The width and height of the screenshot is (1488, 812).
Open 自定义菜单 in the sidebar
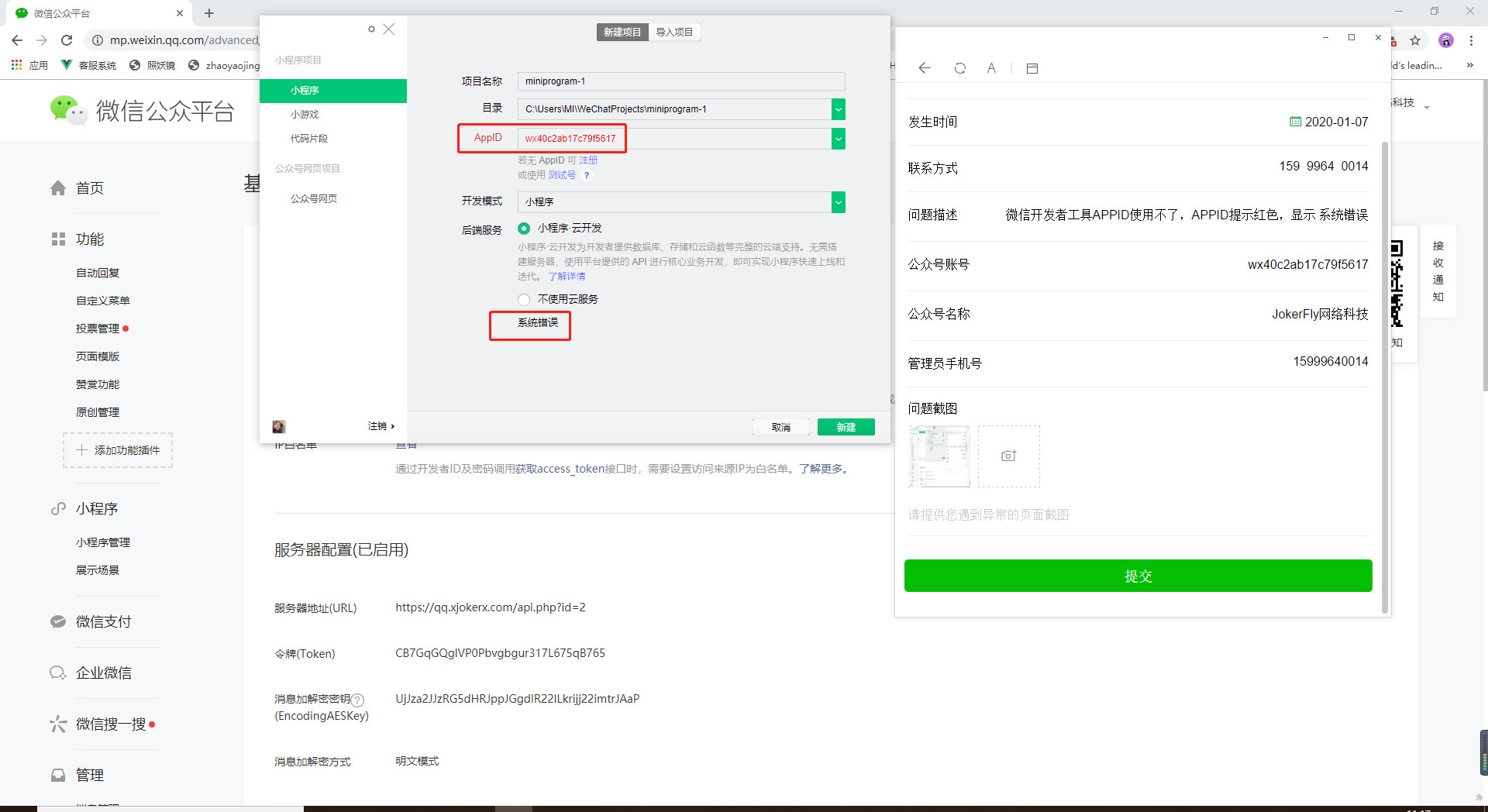(103, 301)
